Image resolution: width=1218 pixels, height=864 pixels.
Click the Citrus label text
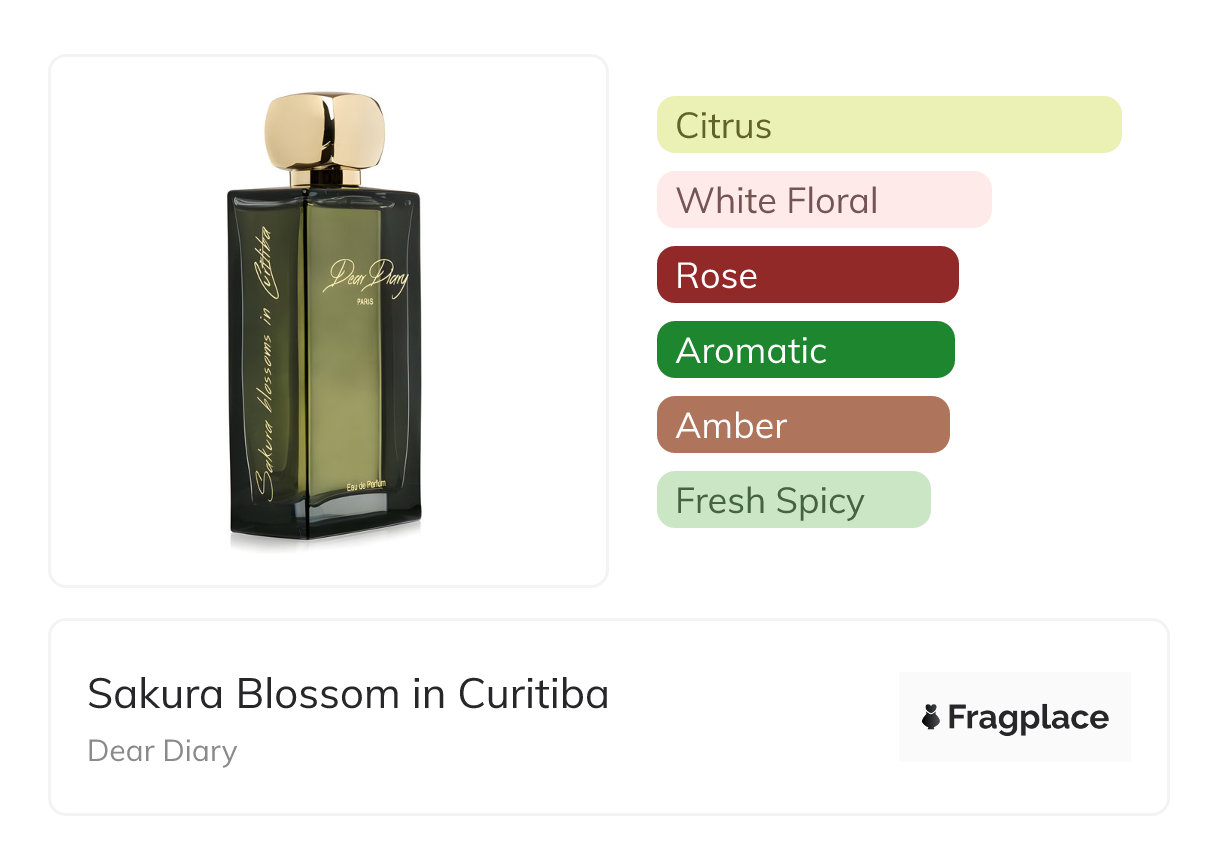723,125
